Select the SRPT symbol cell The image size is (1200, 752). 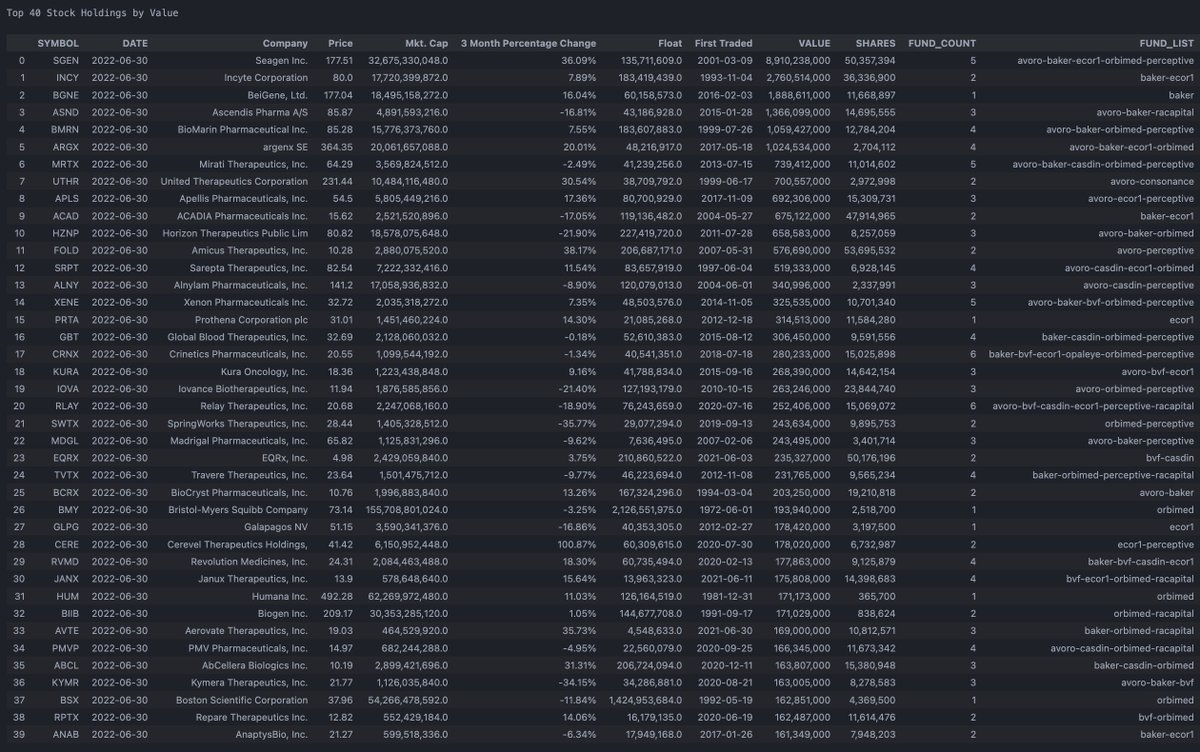65,267
